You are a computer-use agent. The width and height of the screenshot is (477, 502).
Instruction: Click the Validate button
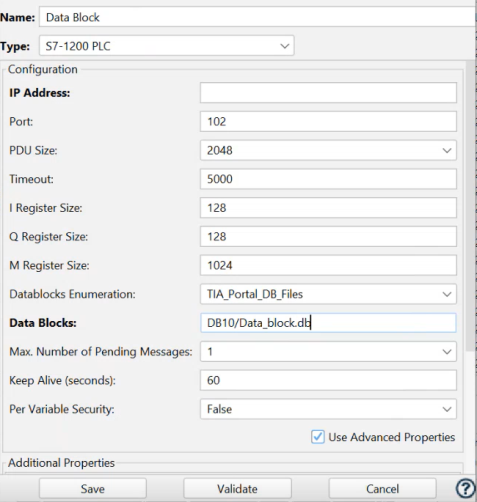[237, 489]
